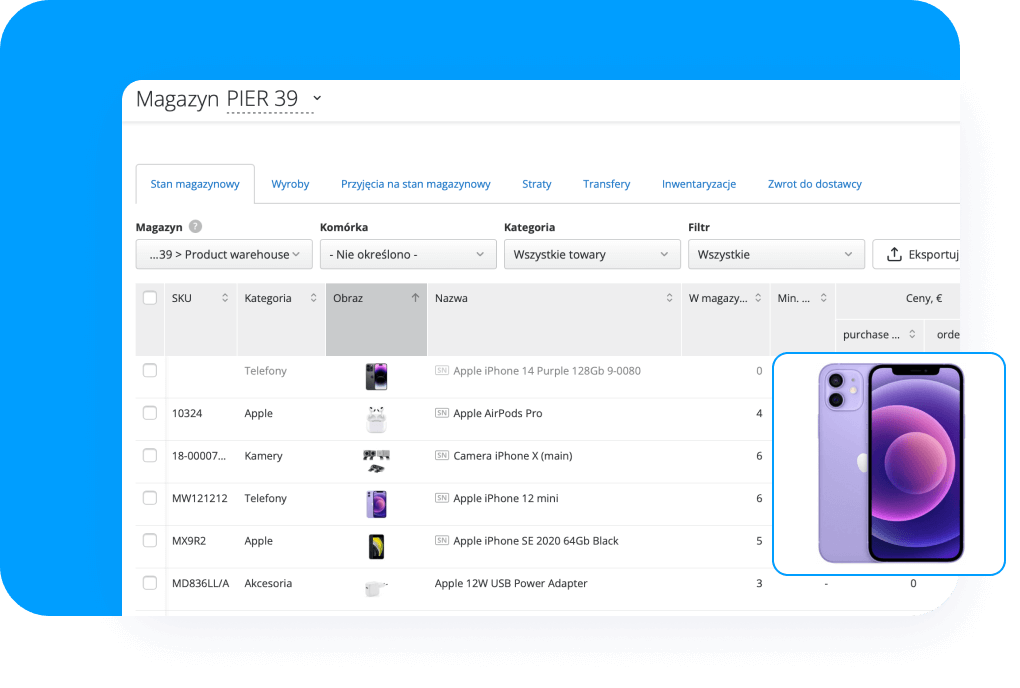Image resolution: width=1020 pixels, height=688 pixels.
Task: Sort by SKU column arrows
Action: [225, 298]
